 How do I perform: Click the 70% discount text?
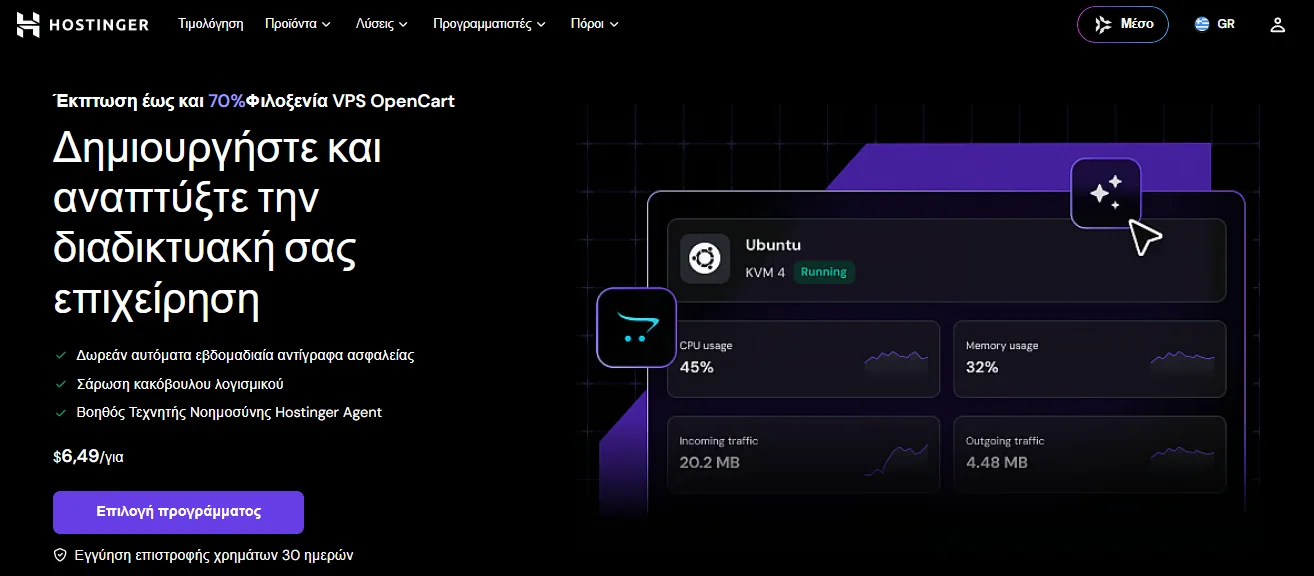click(x=227, y=101)
